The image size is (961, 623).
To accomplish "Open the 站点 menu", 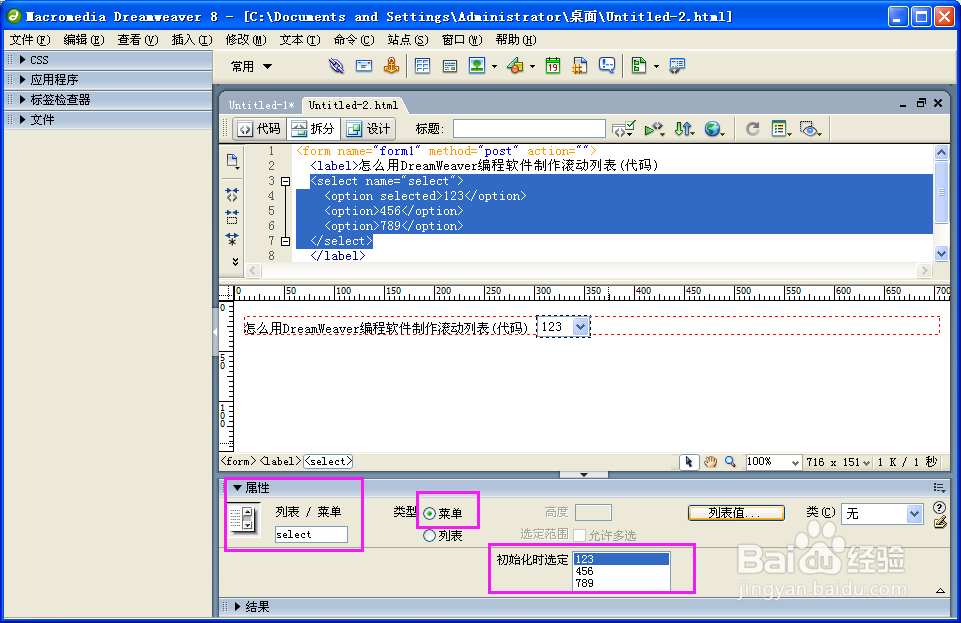I will [408, 40].
